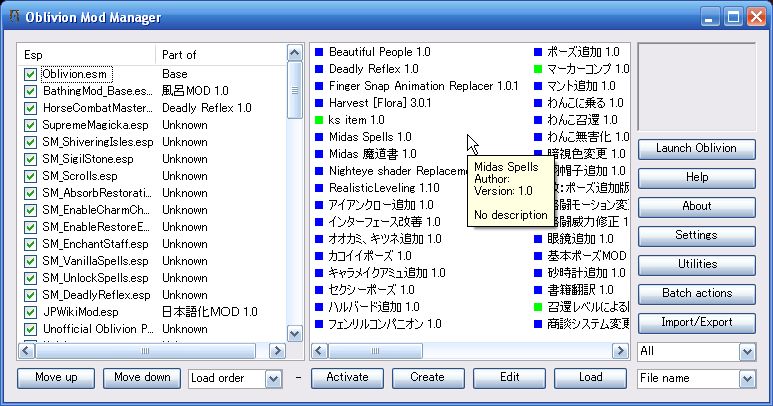The width and height of the screenshot is (773, 406).
Task: Click green status square beside ks item 1.0
Action: pyautogui.click(x=319, y=120)
